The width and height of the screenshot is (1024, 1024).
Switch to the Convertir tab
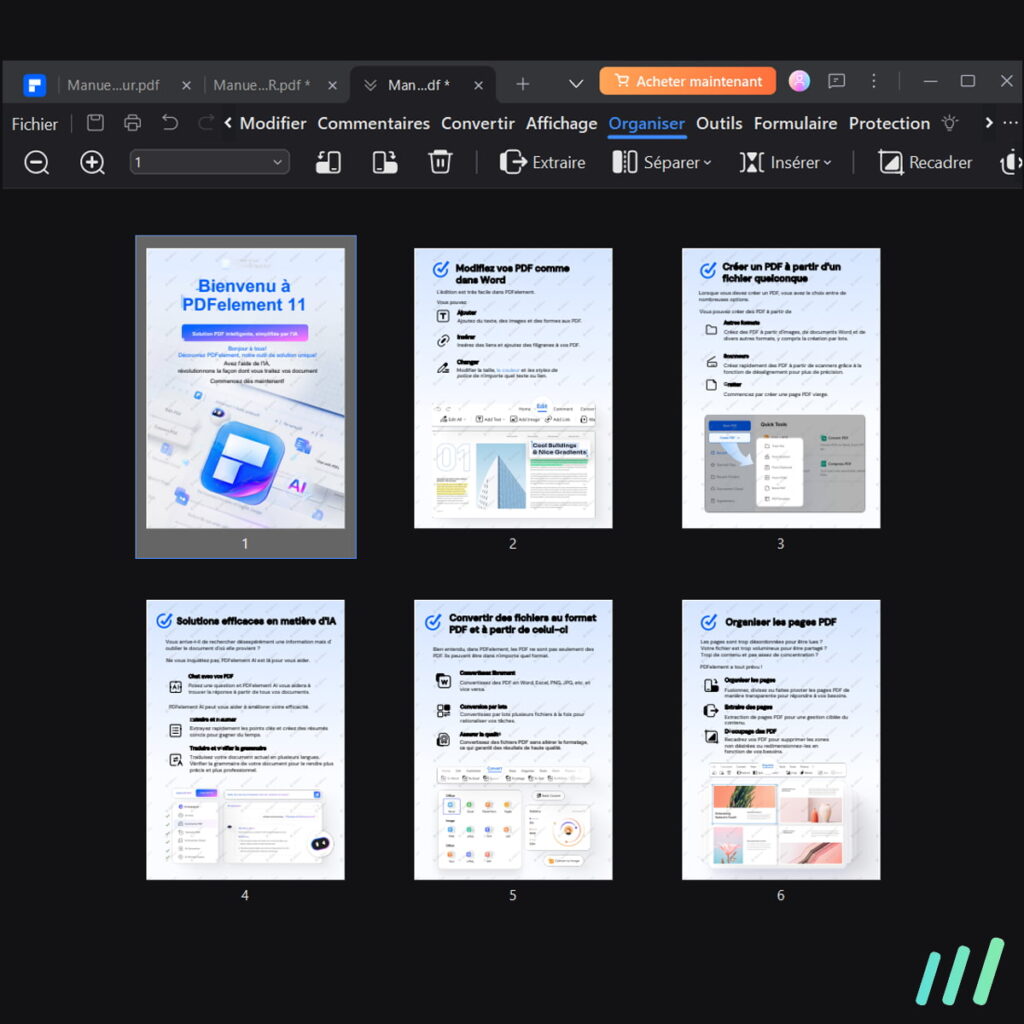tap(477, 123)
